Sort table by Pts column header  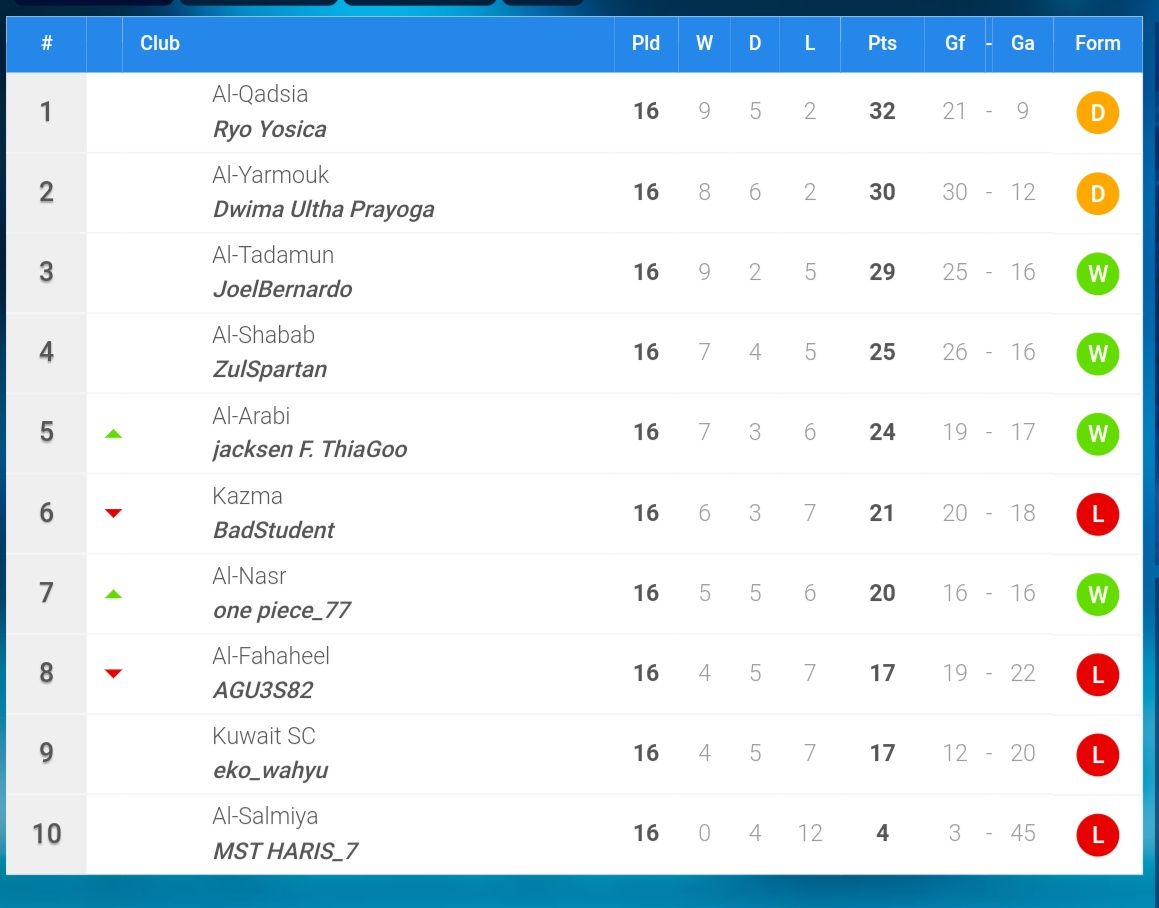[882, 44]
